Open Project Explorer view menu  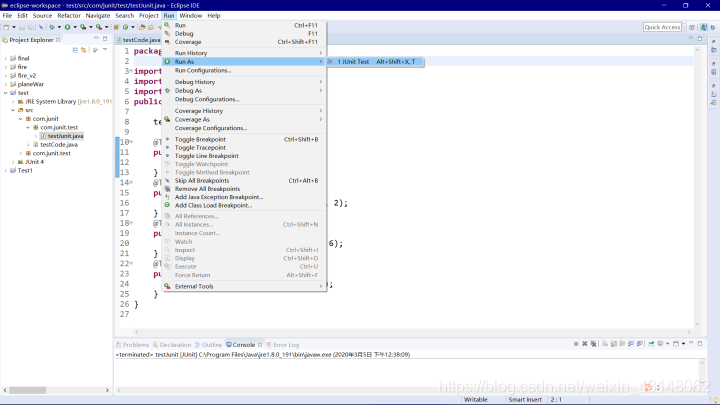click(x=105, y=49)
